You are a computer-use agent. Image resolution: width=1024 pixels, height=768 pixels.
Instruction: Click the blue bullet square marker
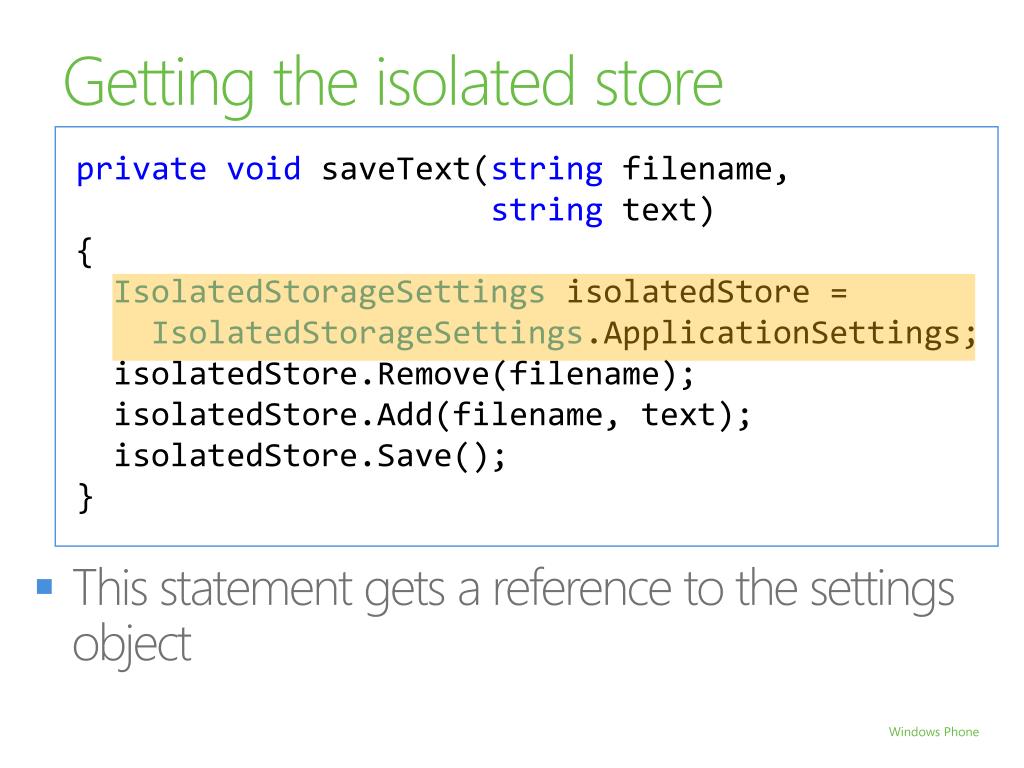point(44,586)
